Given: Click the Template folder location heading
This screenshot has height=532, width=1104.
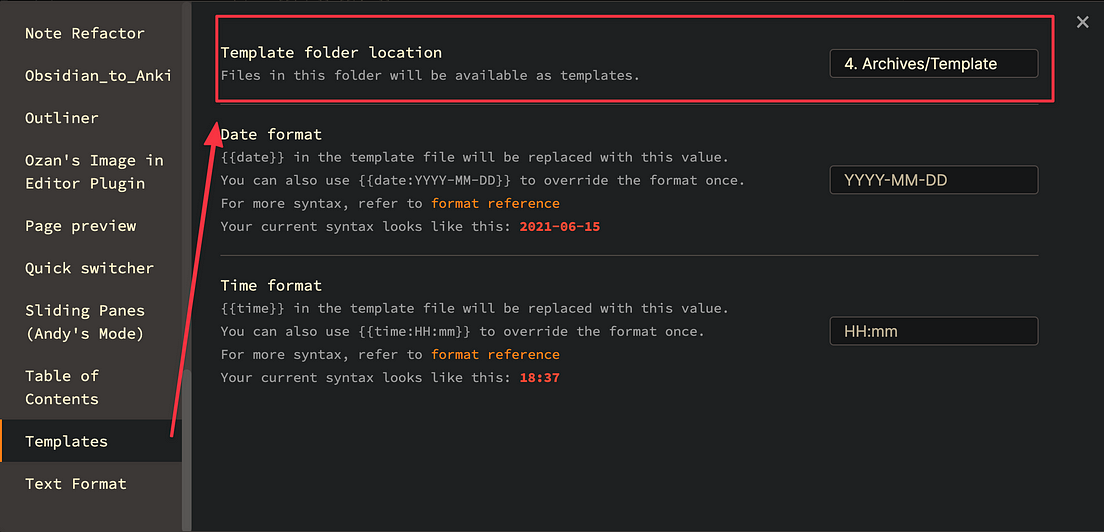Looking at the screenshot, I should pyautogui.click(x=331, y=52).
